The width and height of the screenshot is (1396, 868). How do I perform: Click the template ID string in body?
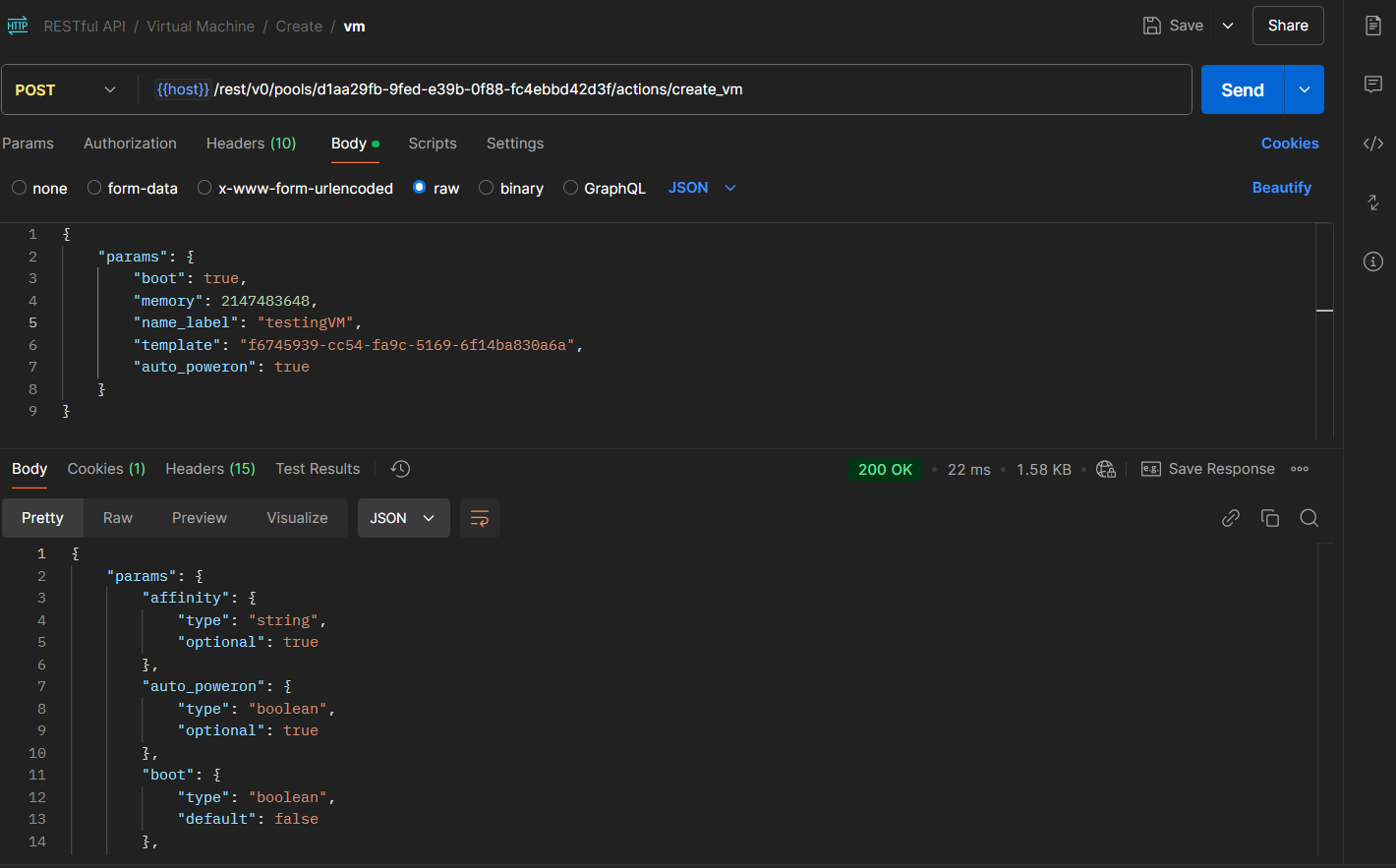407,345
